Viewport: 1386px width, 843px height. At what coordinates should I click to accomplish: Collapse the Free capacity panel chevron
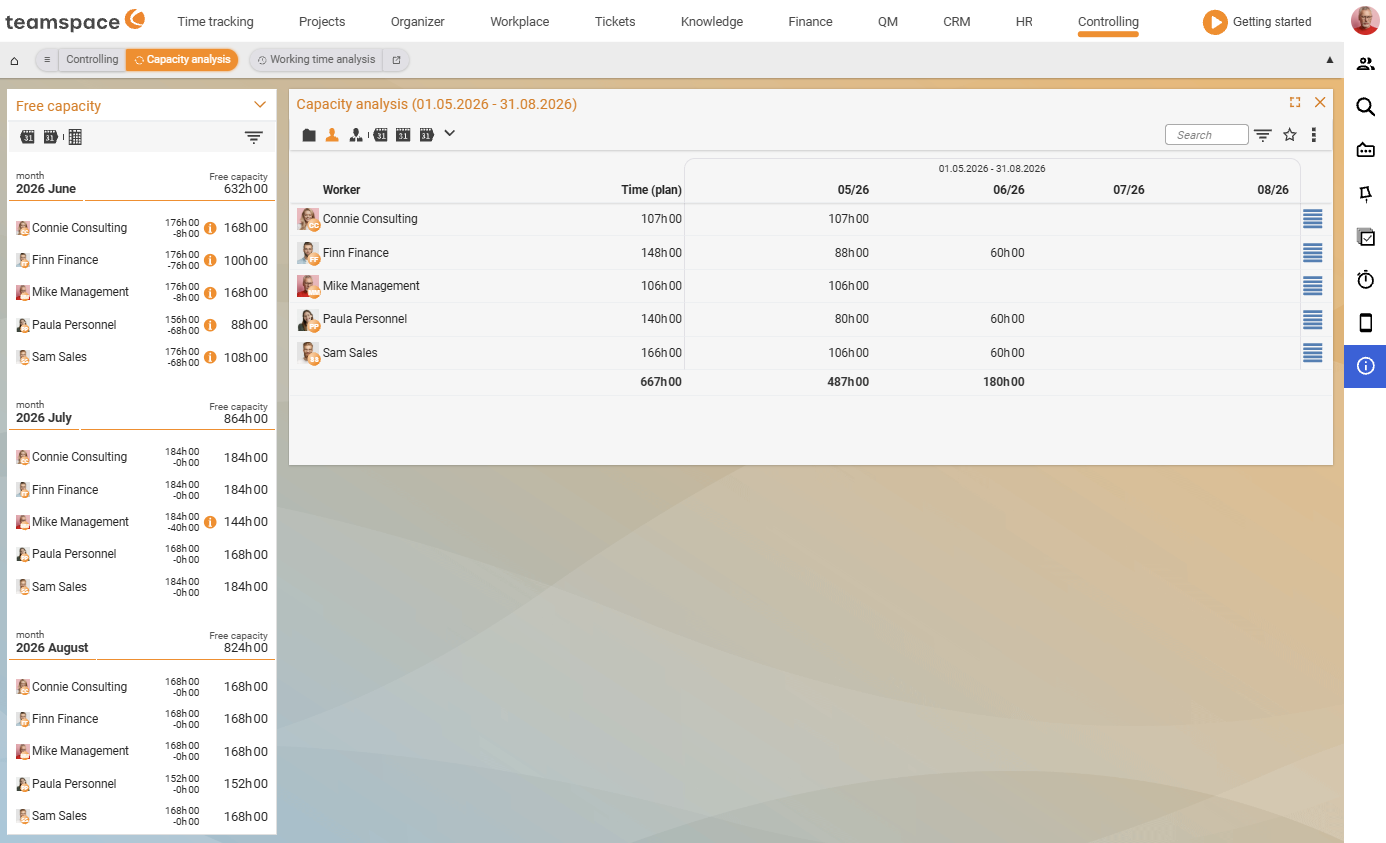(x=260, y=105)
